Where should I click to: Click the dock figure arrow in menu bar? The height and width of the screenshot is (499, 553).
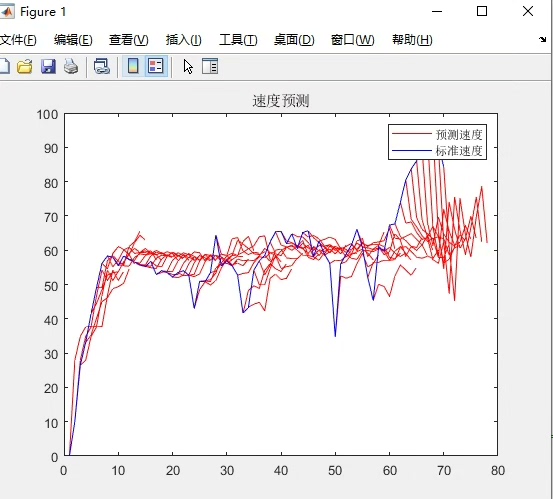(x=542, y=39)
